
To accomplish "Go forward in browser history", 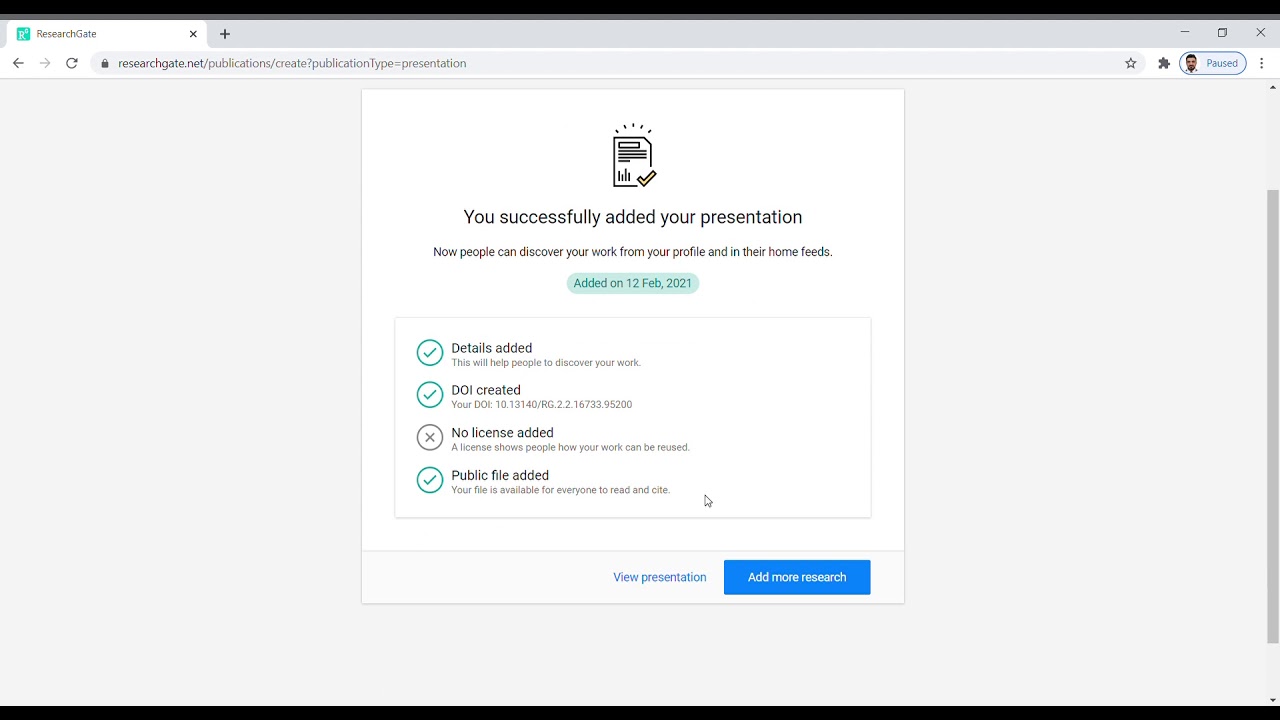I will pyautogui.click(x=45, y=63).
